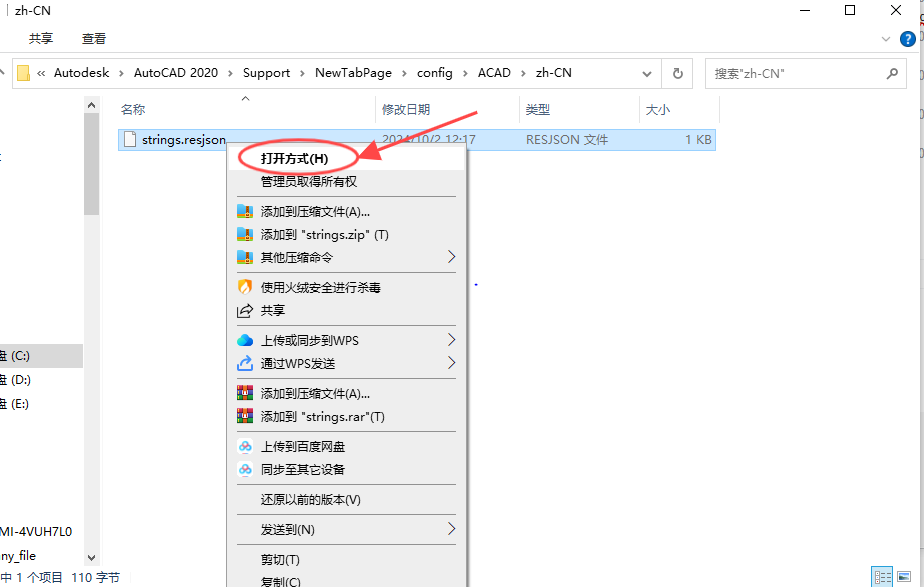Open Explorer help via question mark icon
924x587 pixels.
coord(909,39)
